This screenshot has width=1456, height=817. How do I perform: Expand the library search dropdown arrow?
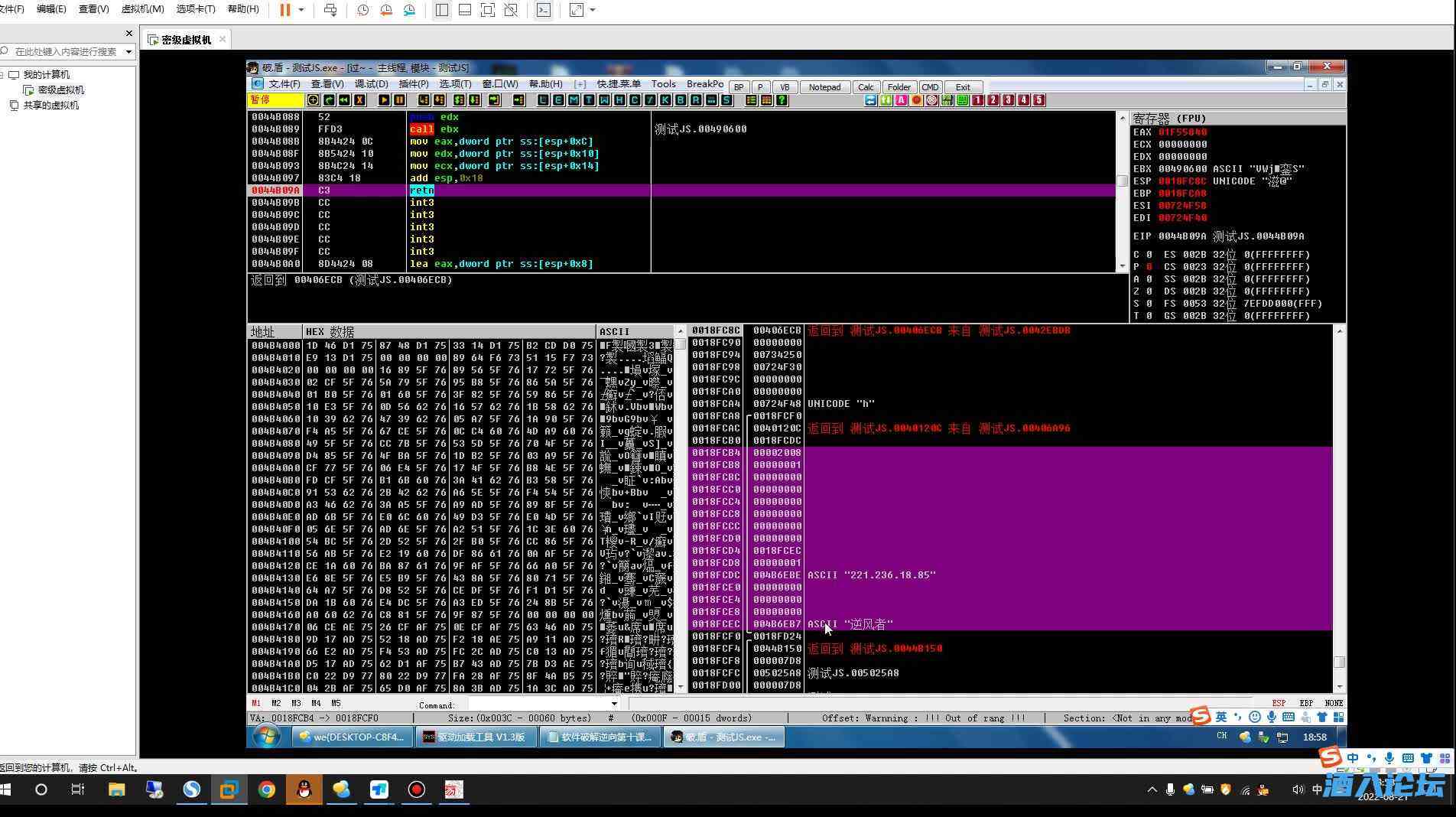click(x=128, y=51)
